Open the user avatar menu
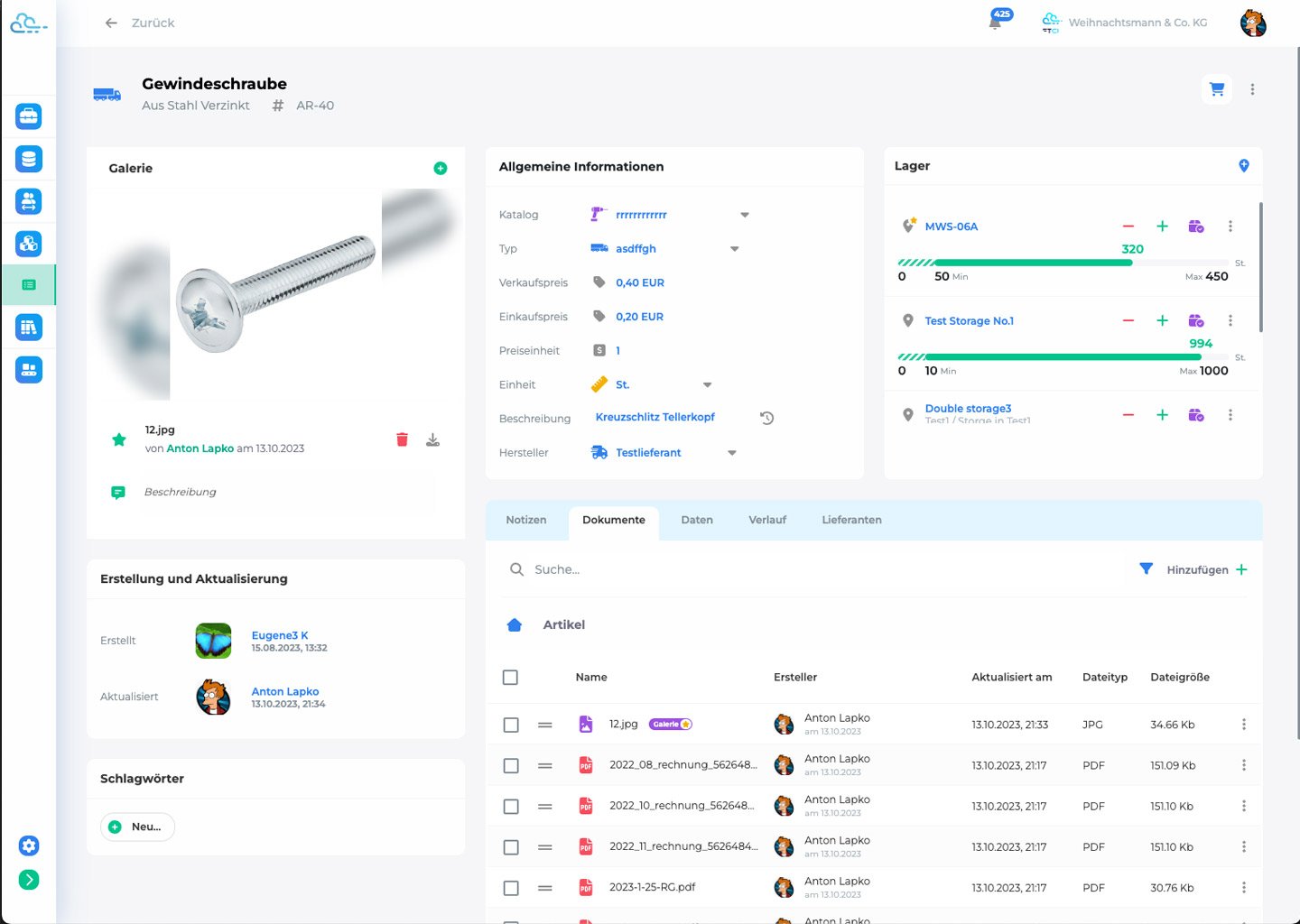This screenshot has width=1300, height=924. [1253, 23]
